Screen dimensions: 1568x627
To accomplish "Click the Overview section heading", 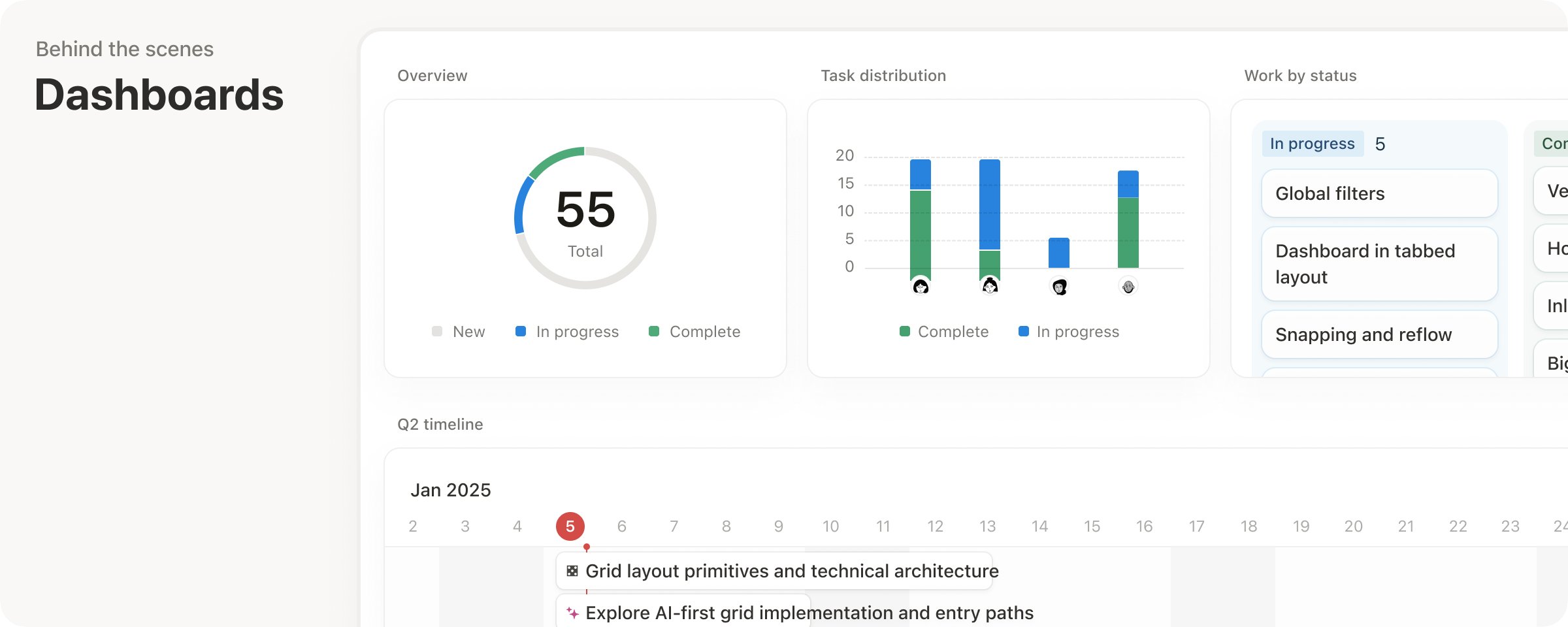I will click(433, 76).
